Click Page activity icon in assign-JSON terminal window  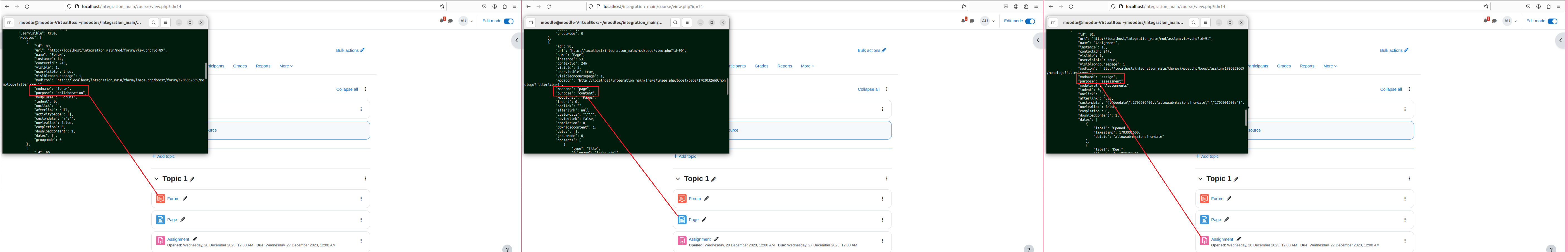[x=1204, y=220]
